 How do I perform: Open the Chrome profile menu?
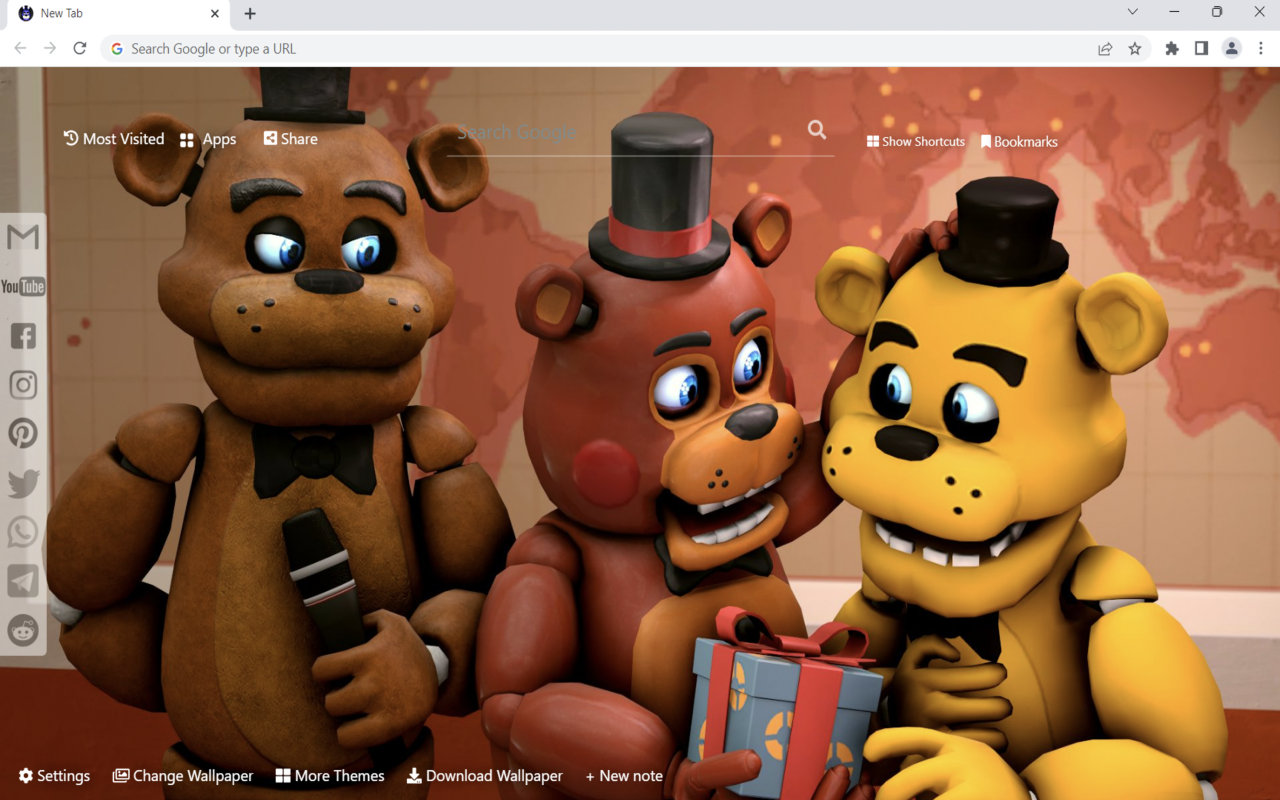coord(1232,48)
